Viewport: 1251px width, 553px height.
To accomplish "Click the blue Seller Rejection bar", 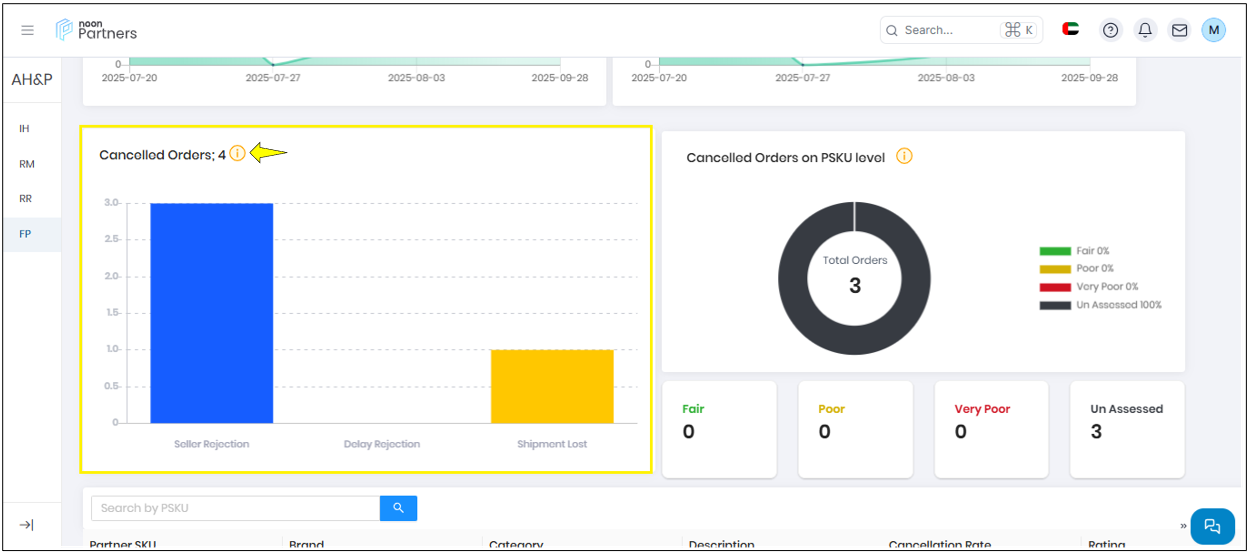I will coord(211,312).
